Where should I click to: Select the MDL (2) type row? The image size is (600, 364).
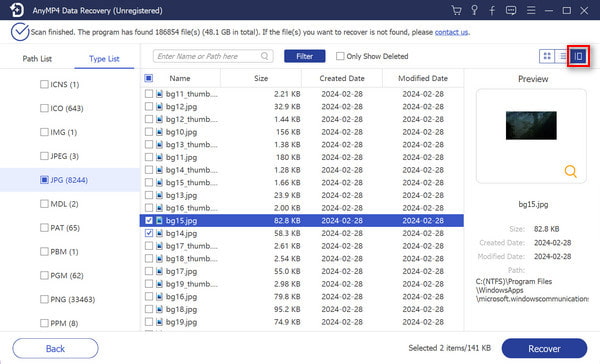70,204
